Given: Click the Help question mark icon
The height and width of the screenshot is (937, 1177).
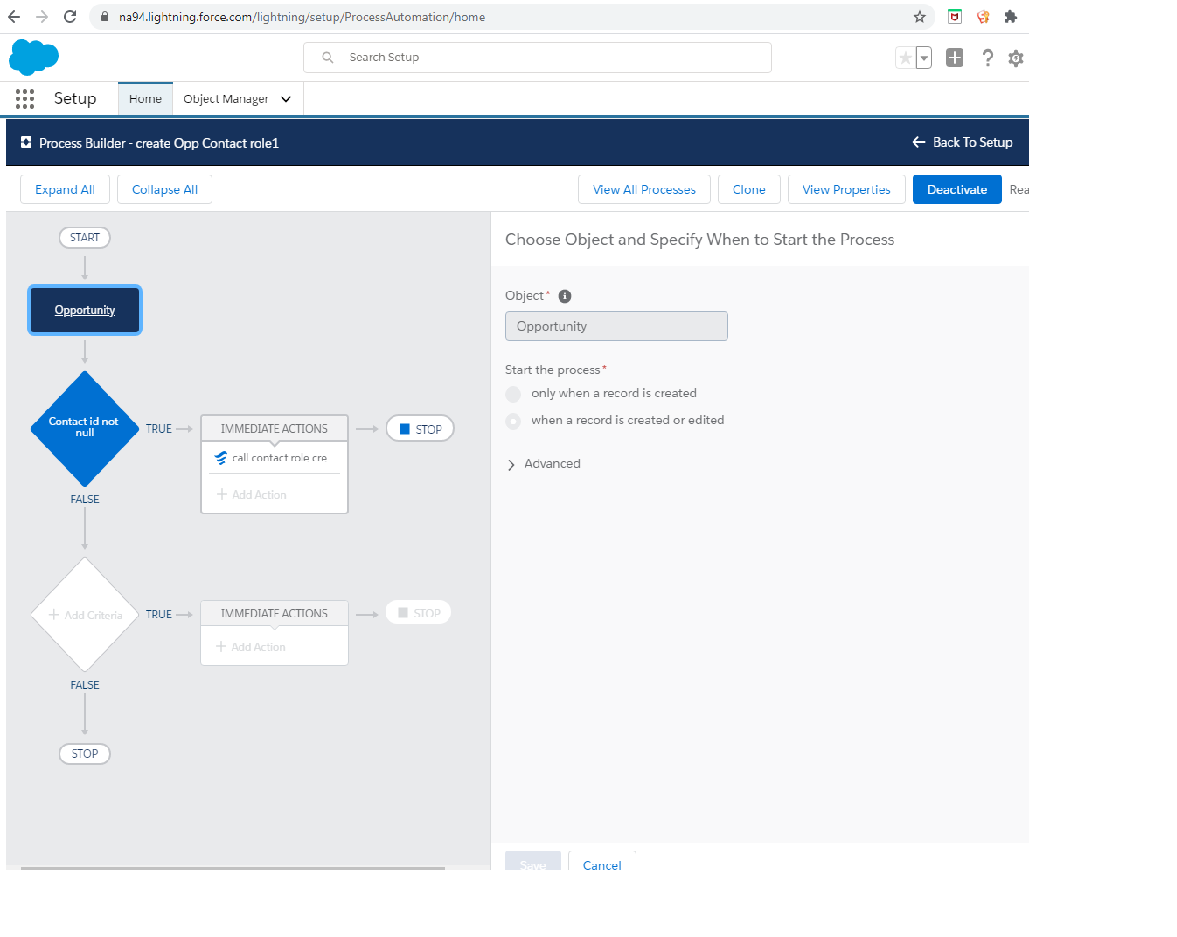Looking at the screenshot, I should tap(987, 58).
